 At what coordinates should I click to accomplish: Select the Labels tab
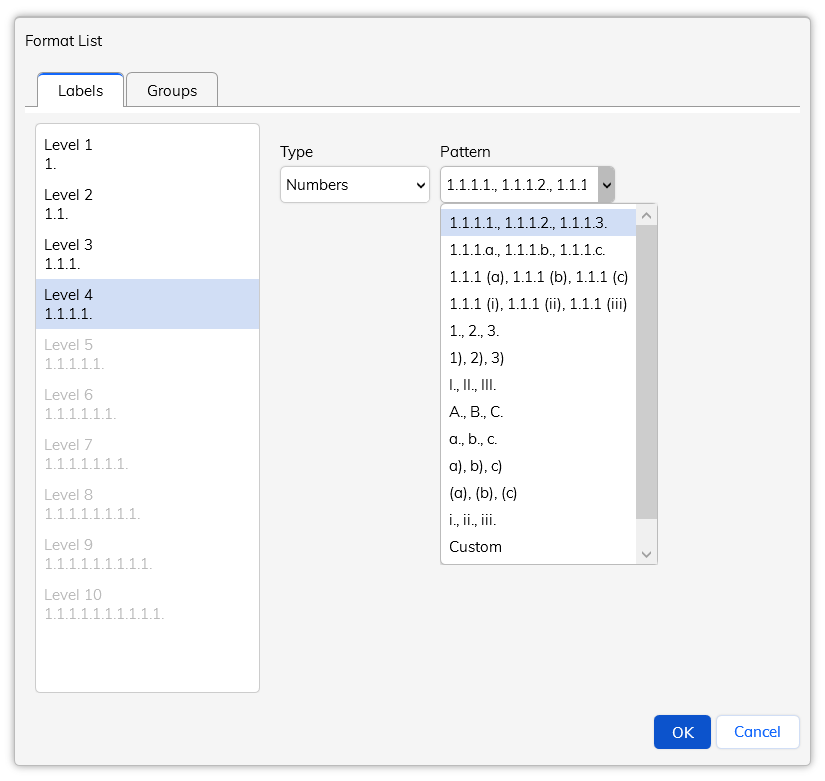click(x=81, y=90)
